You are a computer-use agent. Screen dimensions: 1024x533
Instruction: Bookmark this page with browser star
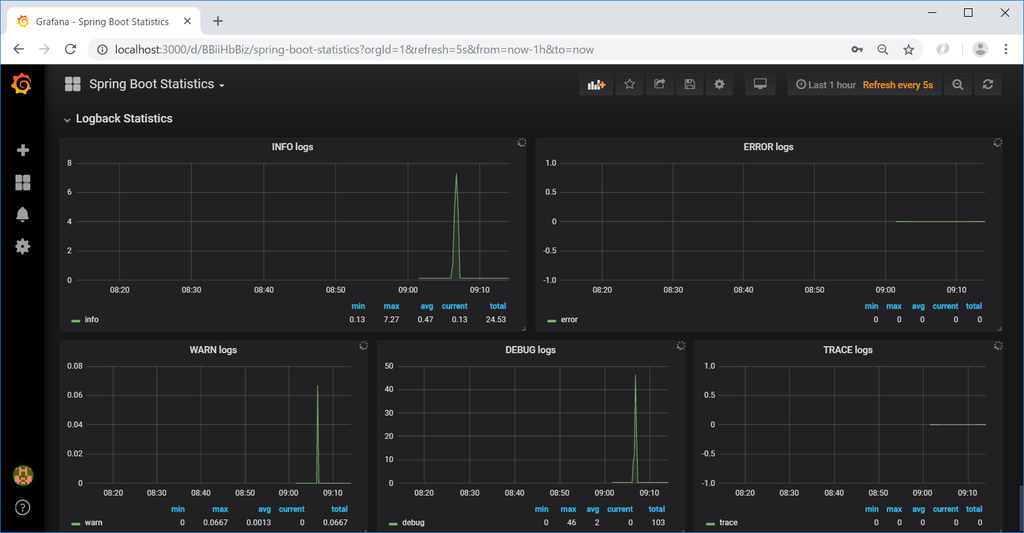[908, 50]
